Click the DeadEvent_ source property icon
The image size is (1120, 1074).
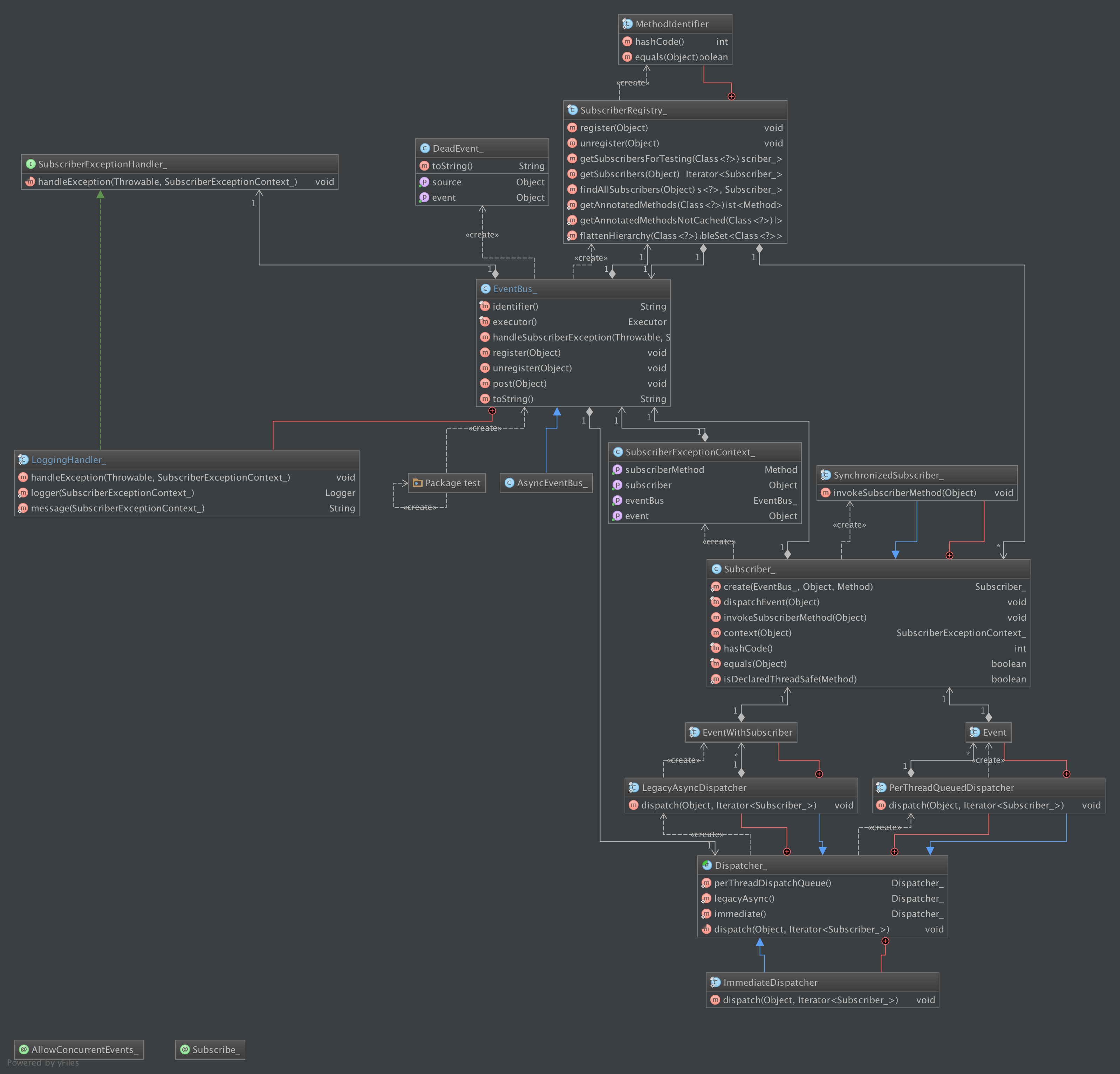(424, 182)
